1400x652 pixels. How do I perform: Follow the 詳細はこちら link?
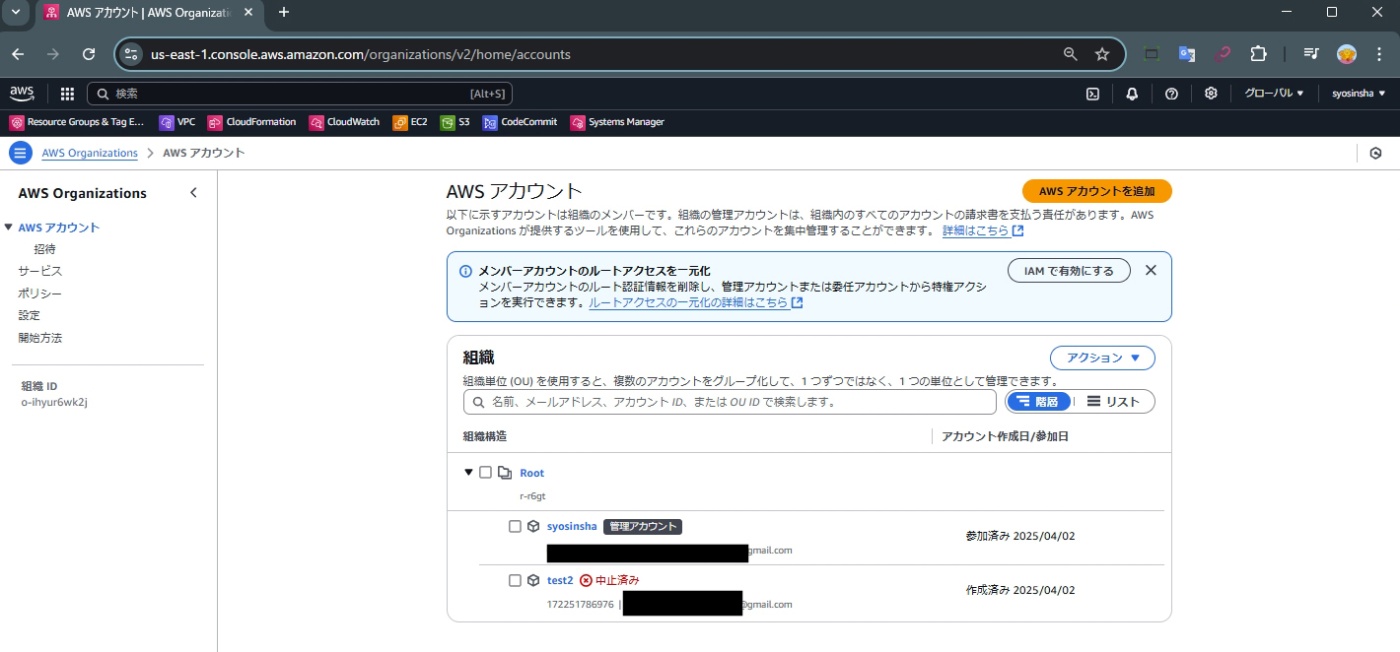[x=983, y=231]
